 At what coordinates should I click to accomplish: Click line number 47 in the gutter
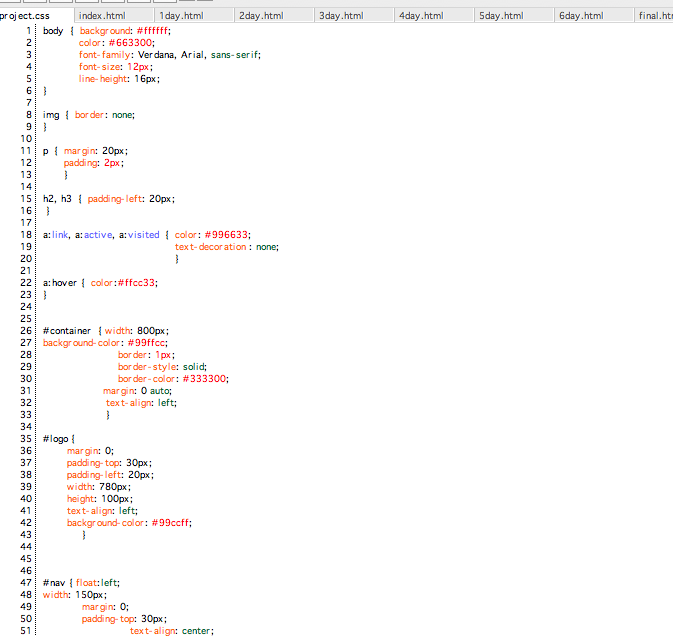tap(26, 583)
